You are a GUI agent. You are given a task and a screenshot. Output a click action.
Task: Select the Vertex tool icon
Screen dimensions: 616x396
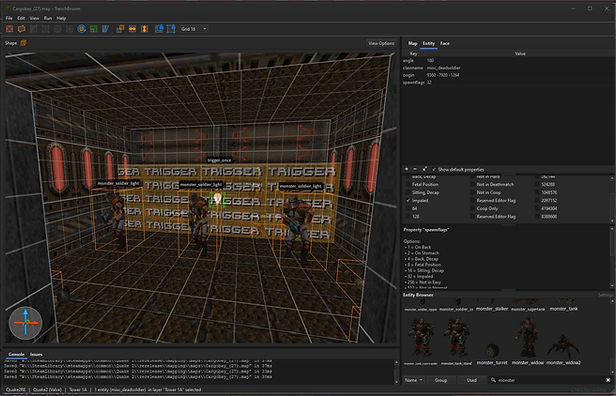[46, 29]
